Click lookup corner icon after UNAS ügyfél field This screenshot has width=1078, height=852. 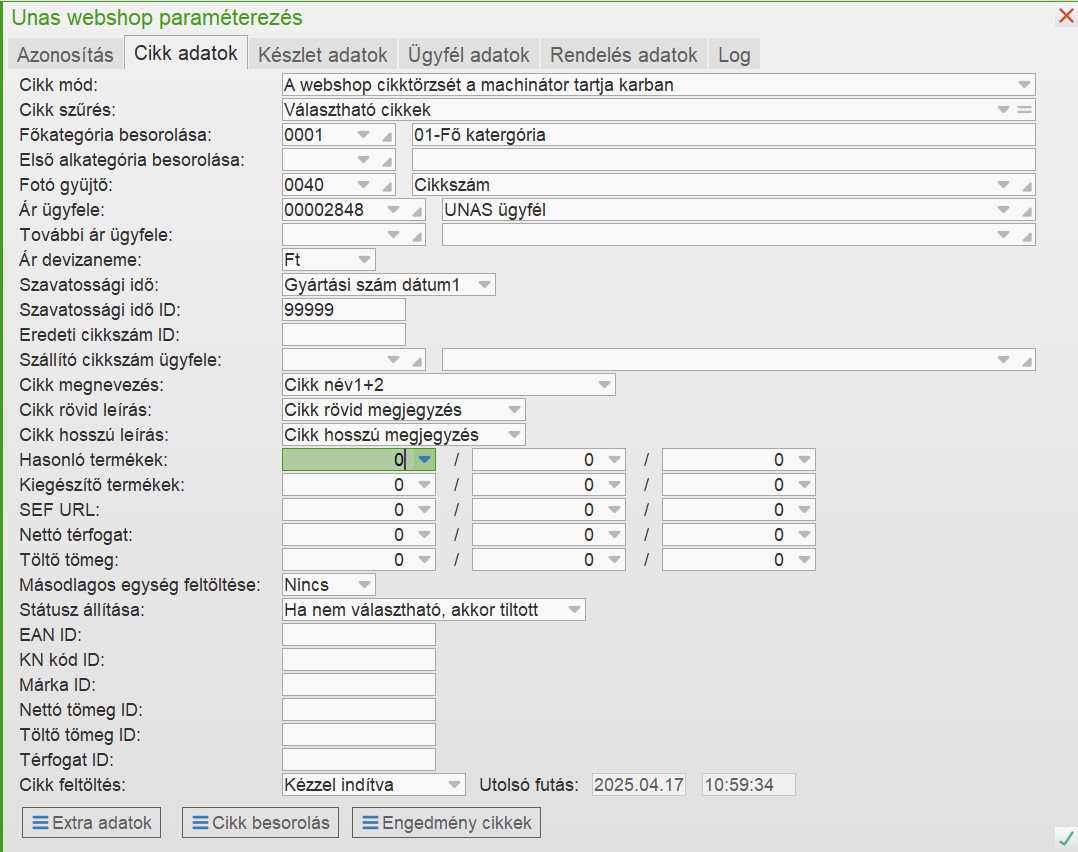[1027, 211]
